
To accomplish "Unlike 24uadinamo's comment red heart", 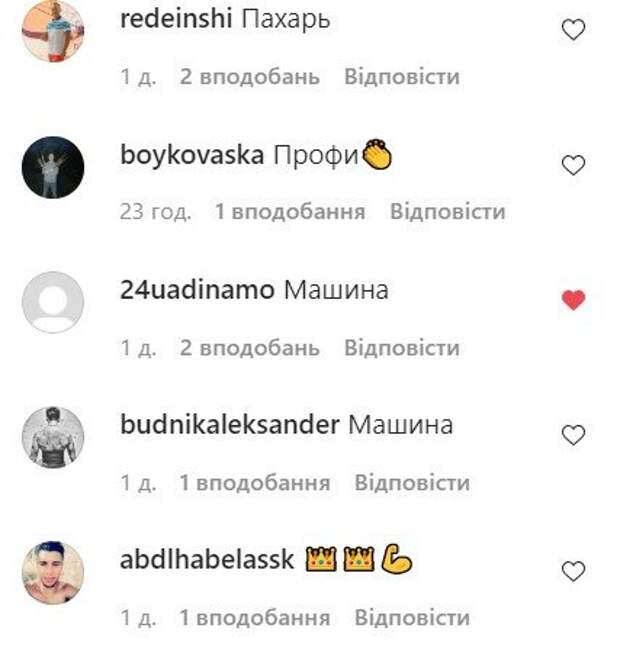I will point(573,300).
